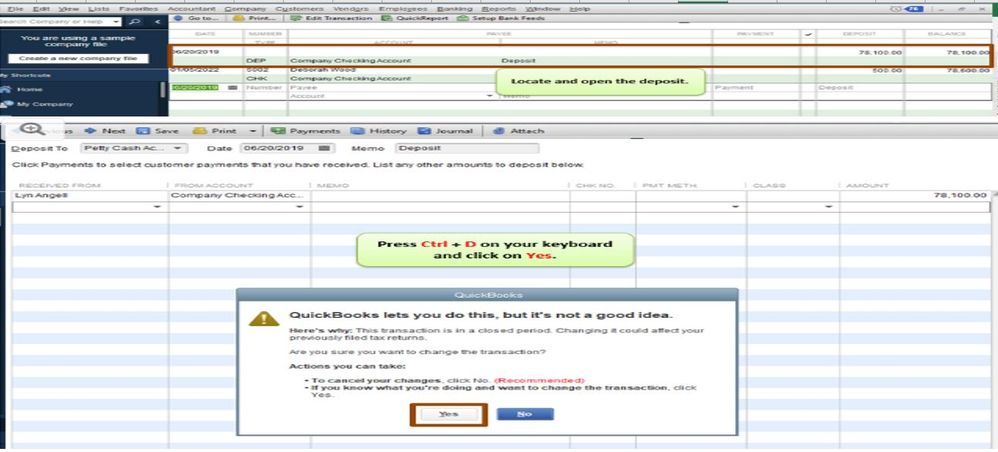
Task: Save the deposit
Action: 158,131
